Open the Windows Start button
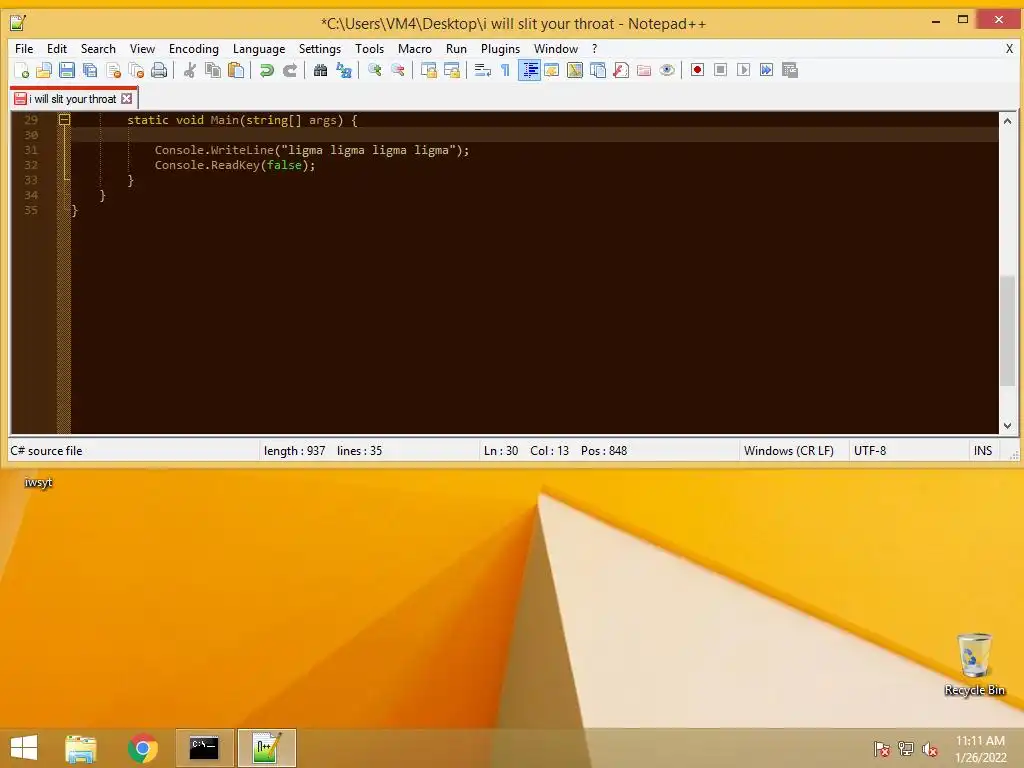 point(24,748)
